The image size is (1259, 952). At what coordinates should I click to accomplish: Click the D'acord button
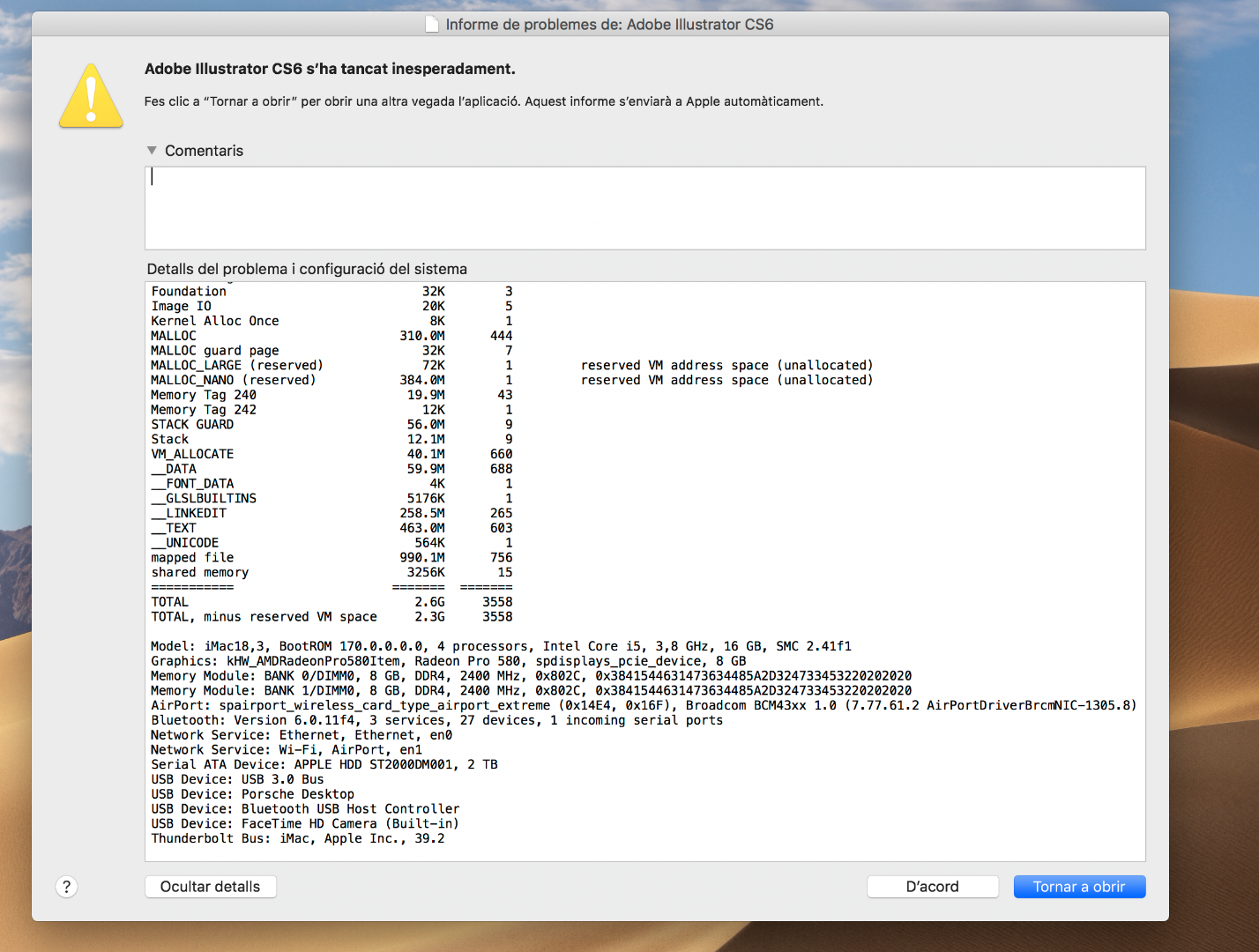[933, 887]
